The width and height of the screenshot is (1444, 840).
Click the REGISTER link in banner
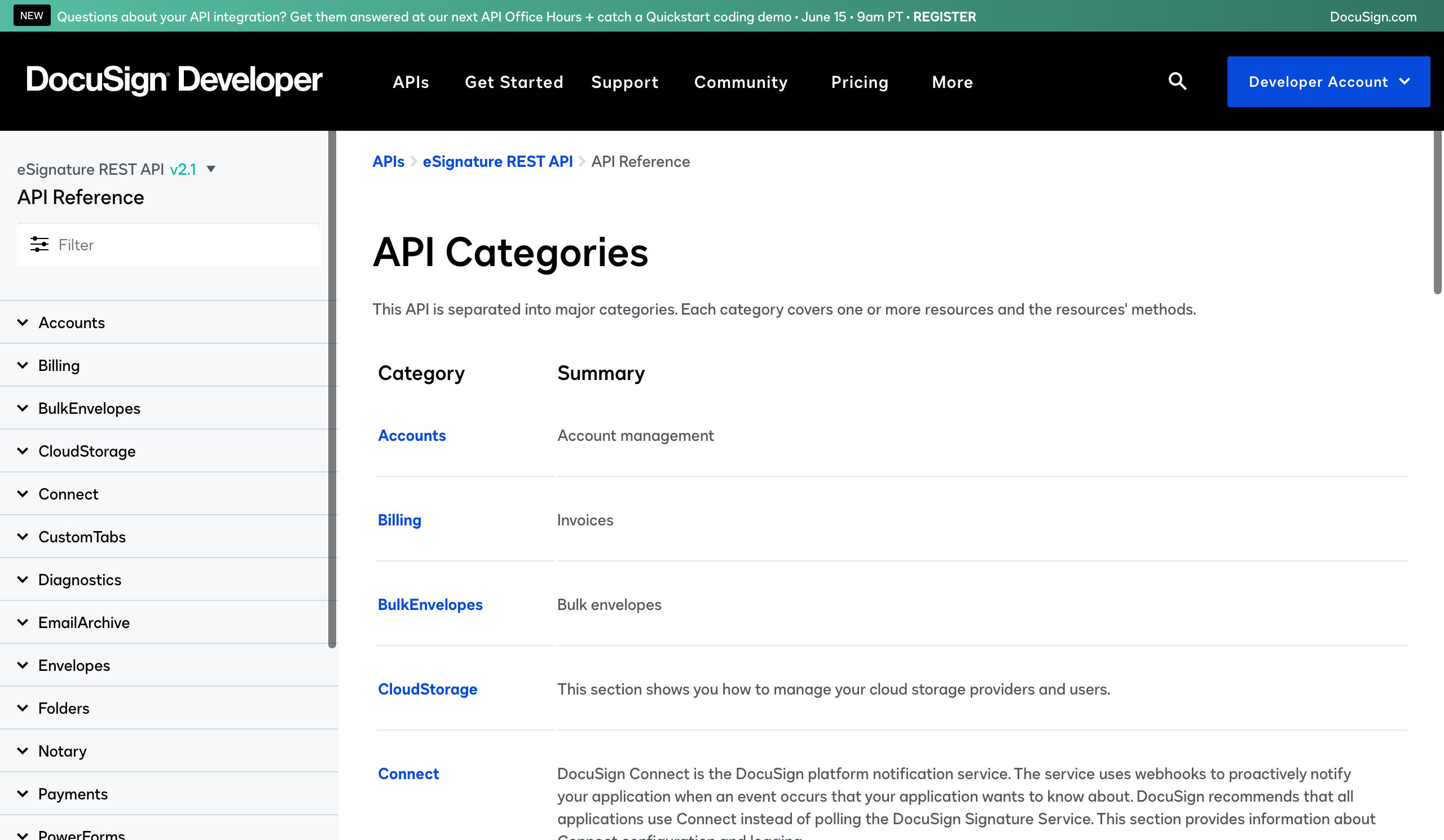[944, 16]
